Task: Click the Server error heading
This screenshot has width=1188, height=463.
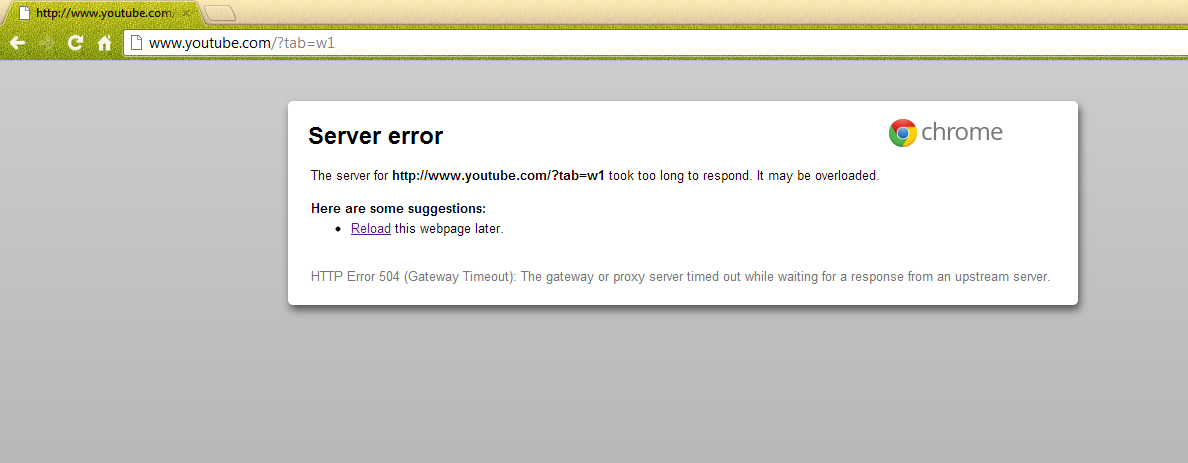Action: [376, 136]
